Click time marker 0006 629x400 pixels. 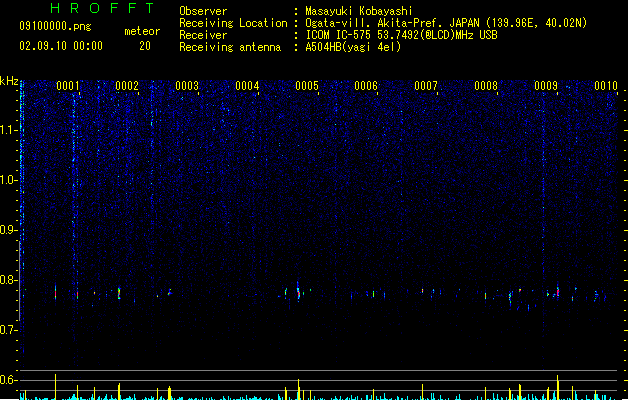pos(366,86)
